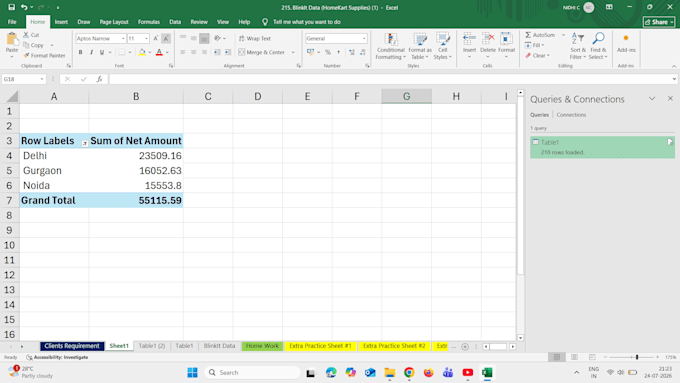Toggle Bottom Align in Alignment group
Viewport: 680px width, 383px height.
(204, 39)
